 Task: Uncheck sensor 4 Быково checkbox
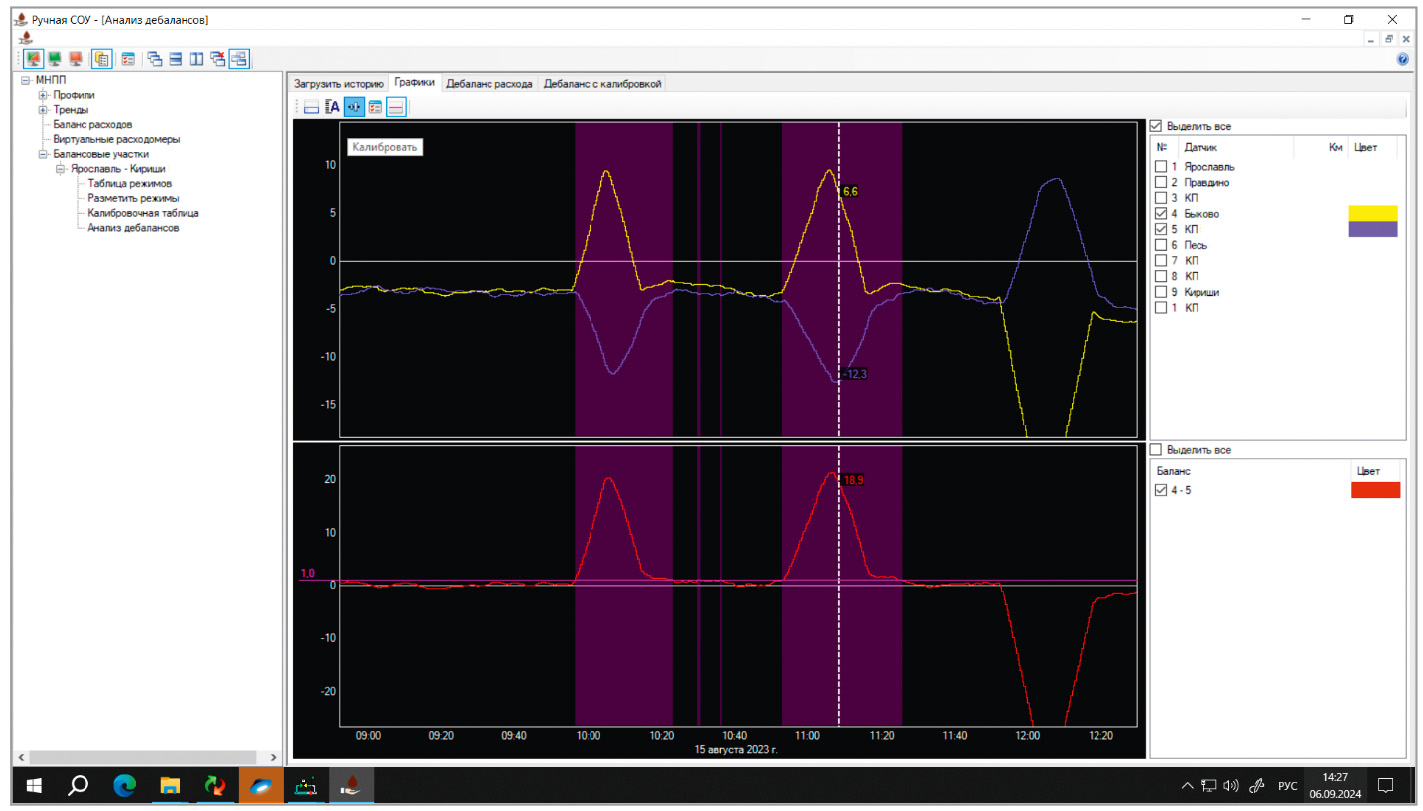coord(1161,214)
